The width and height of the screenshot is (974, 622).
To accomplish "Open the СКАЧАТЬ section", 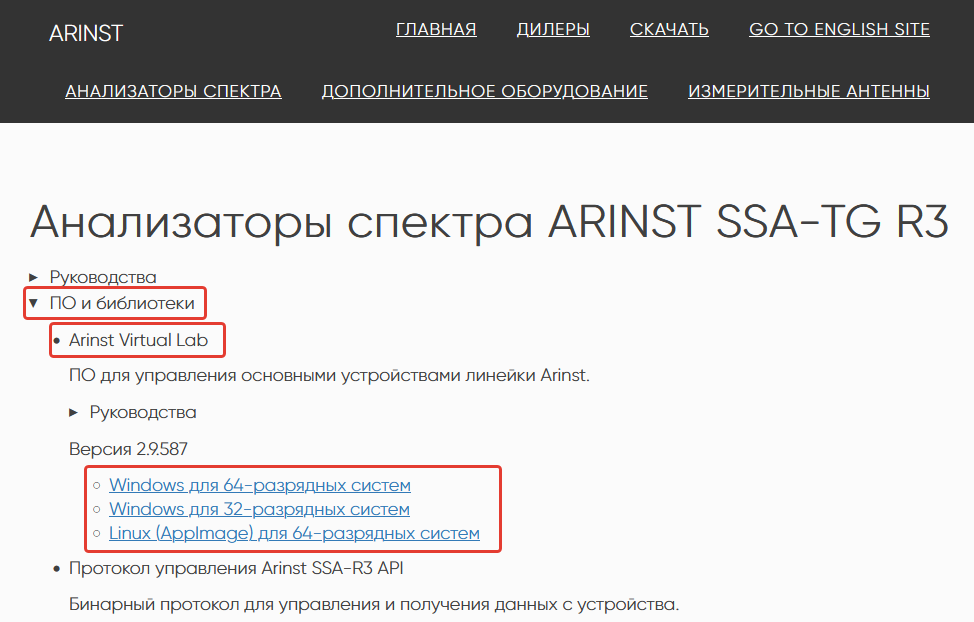I will 669,28.
